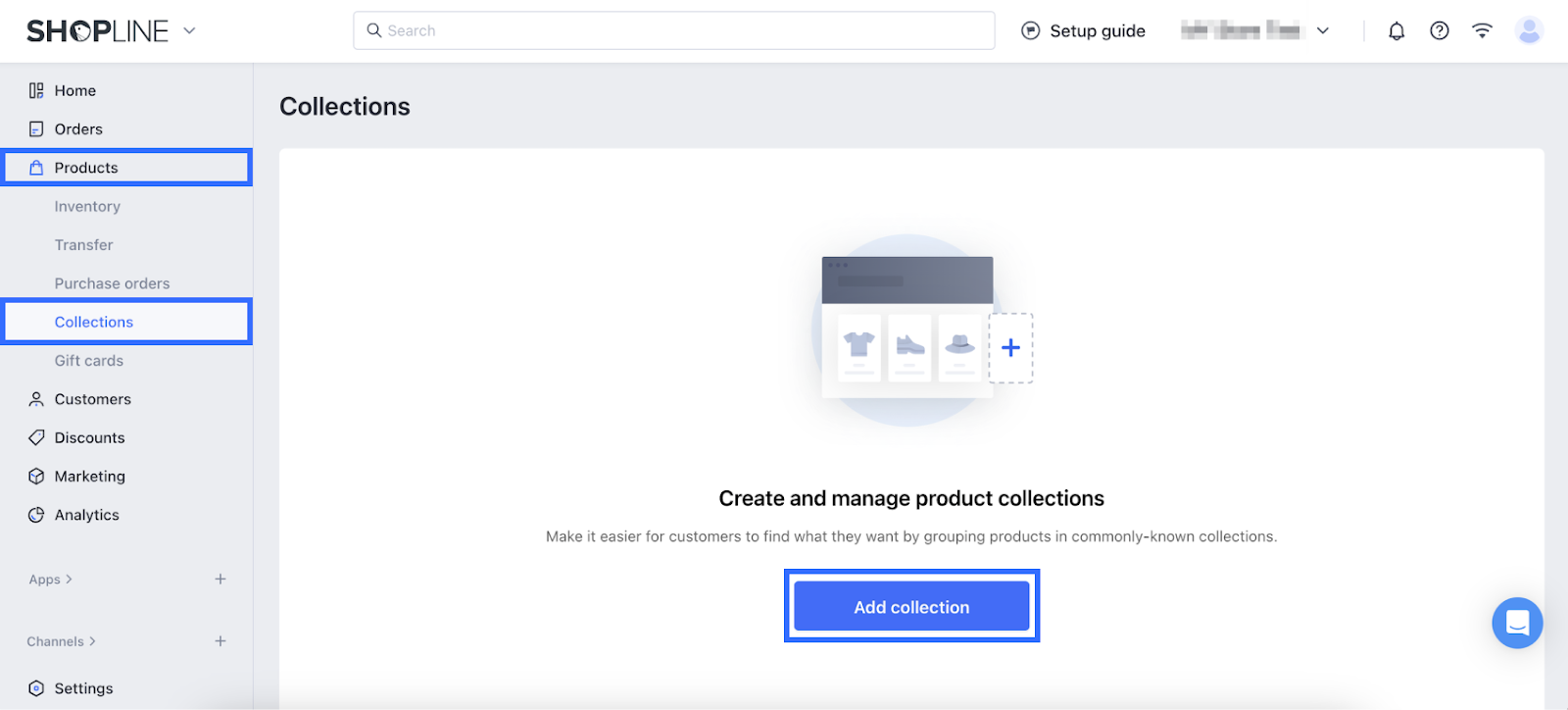Focus the Search input field

pyautogui.click(x=674, y=30)
